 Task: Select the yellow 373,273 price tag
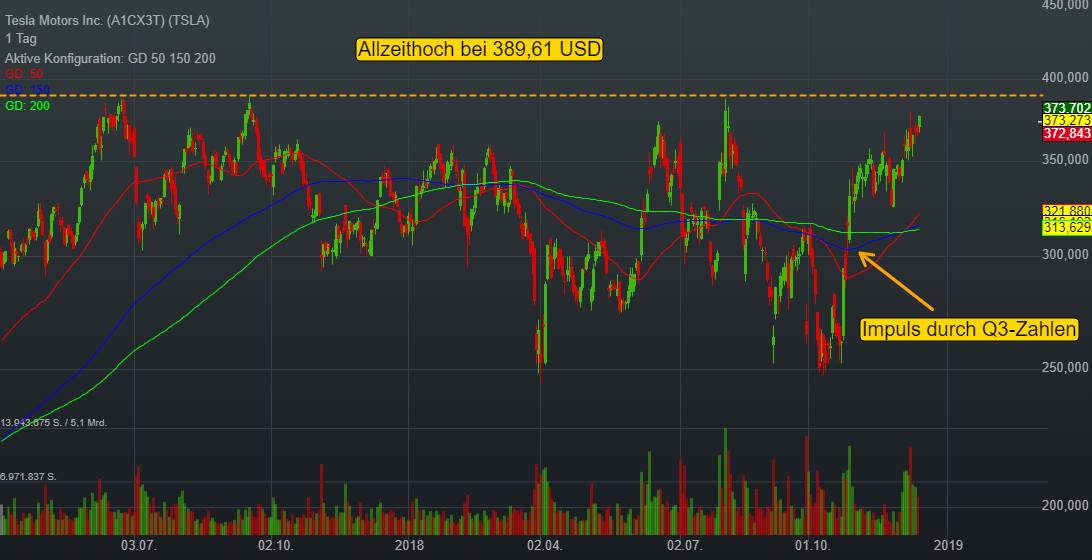tap(1067, 120)
